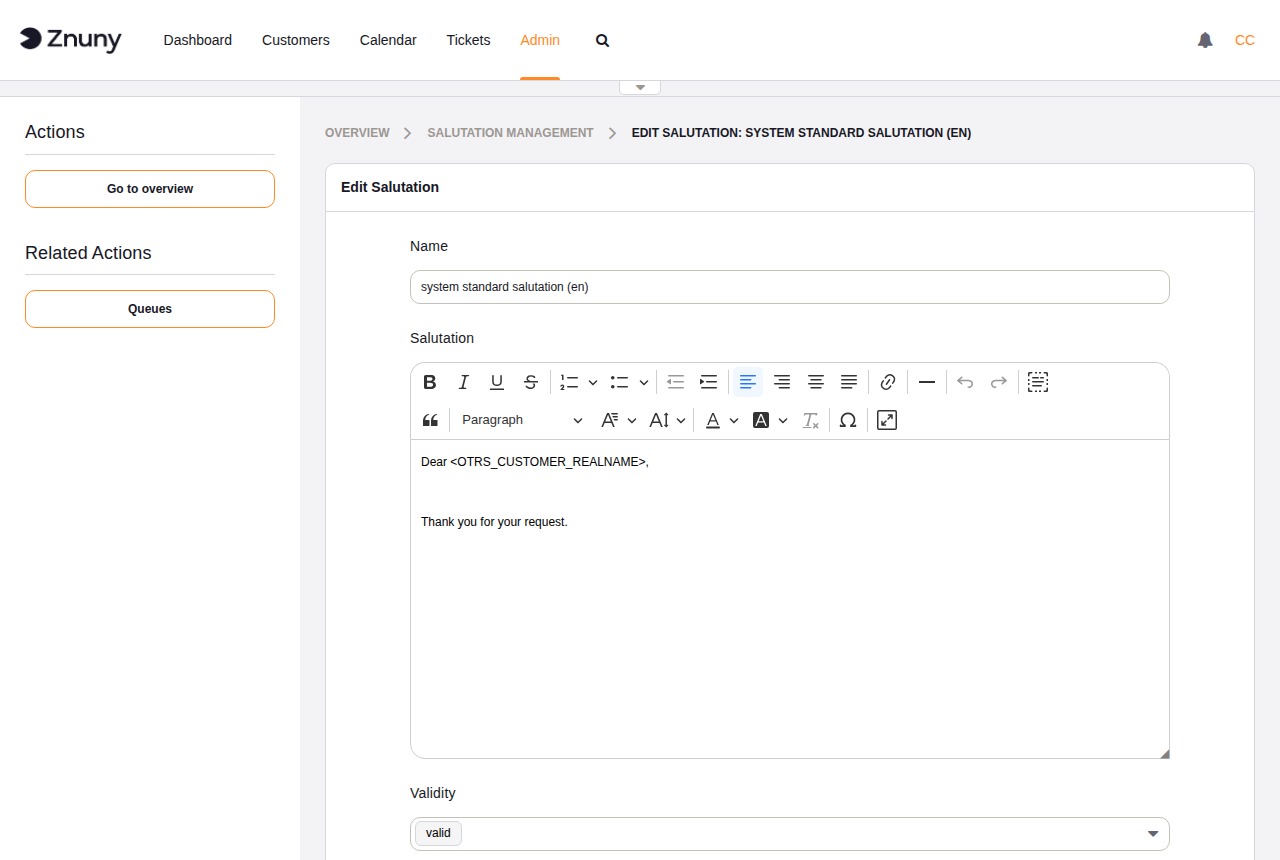
Task: Toggle italic formatting in editor
Action: click(464, 382)
